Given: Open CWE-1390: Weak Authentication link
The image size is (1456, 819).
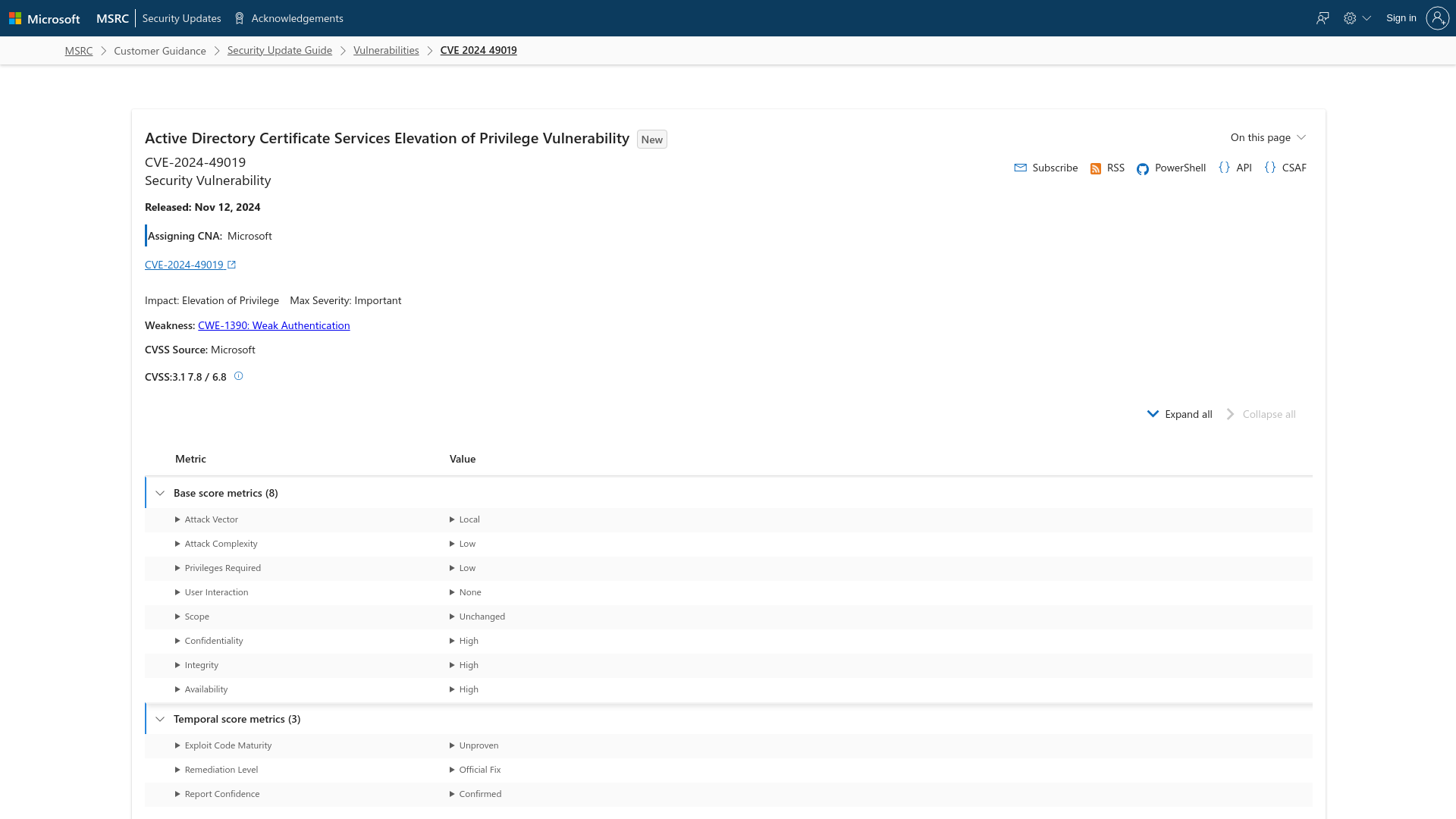Looking at the screenshot, I should tap(274, 325).
